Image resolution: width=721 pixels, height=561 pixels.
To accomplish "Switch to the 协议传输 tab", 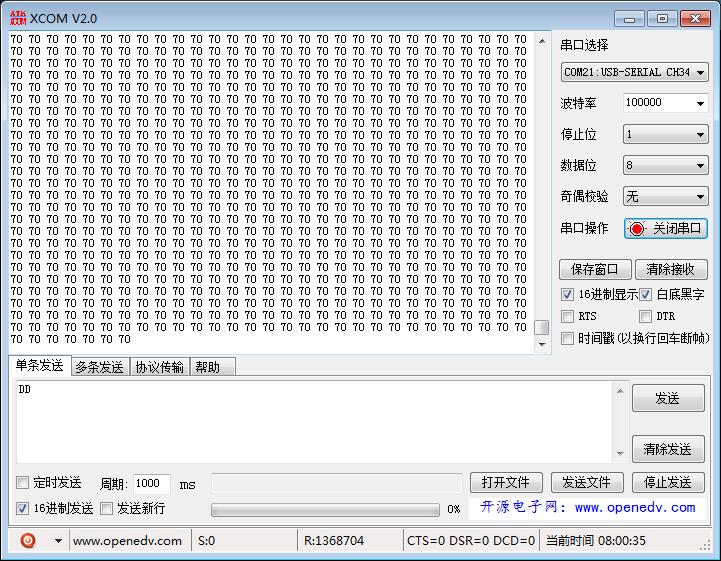I will 160,367.
